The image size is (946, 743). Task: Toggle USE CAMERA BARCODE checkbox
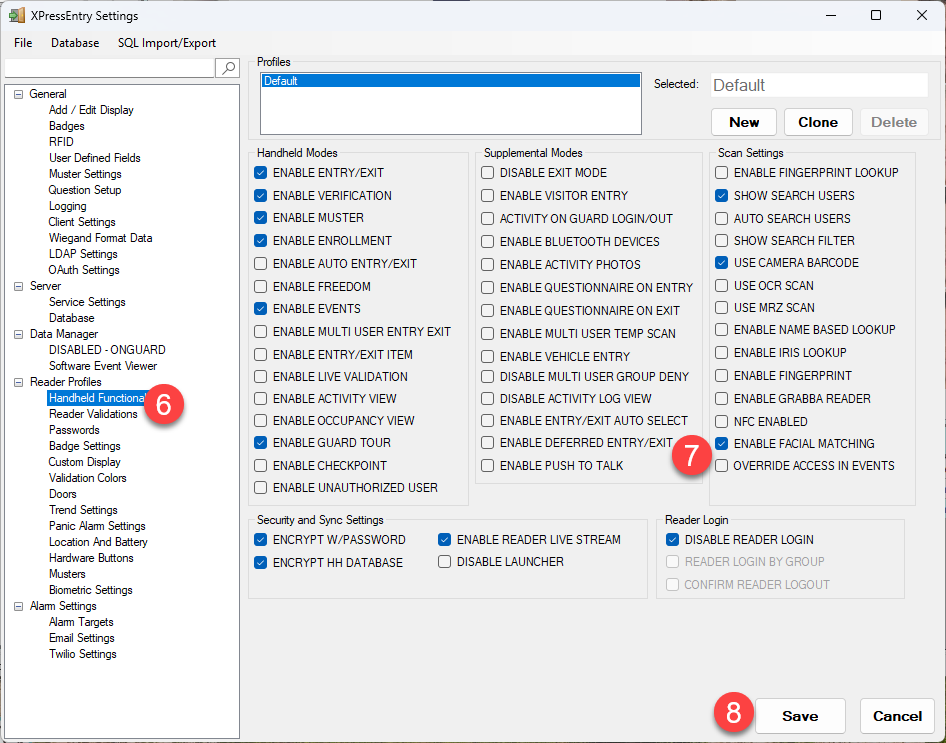(722, 263)
